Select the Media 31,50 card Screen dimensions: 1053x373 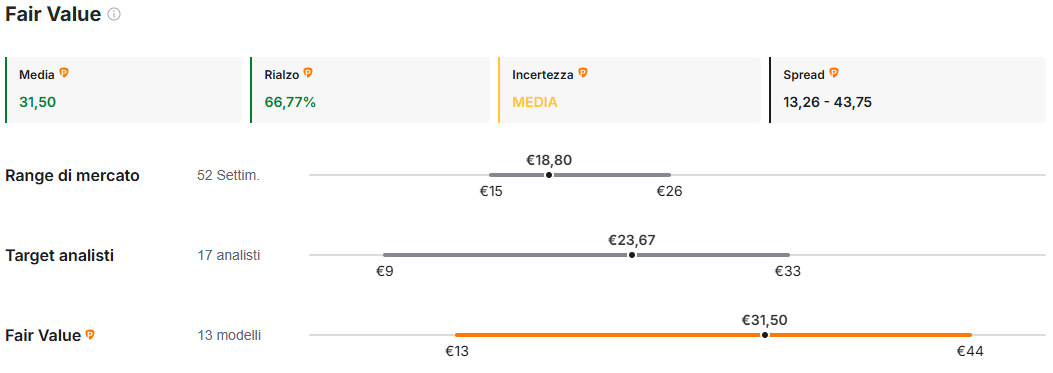point(123,90)
